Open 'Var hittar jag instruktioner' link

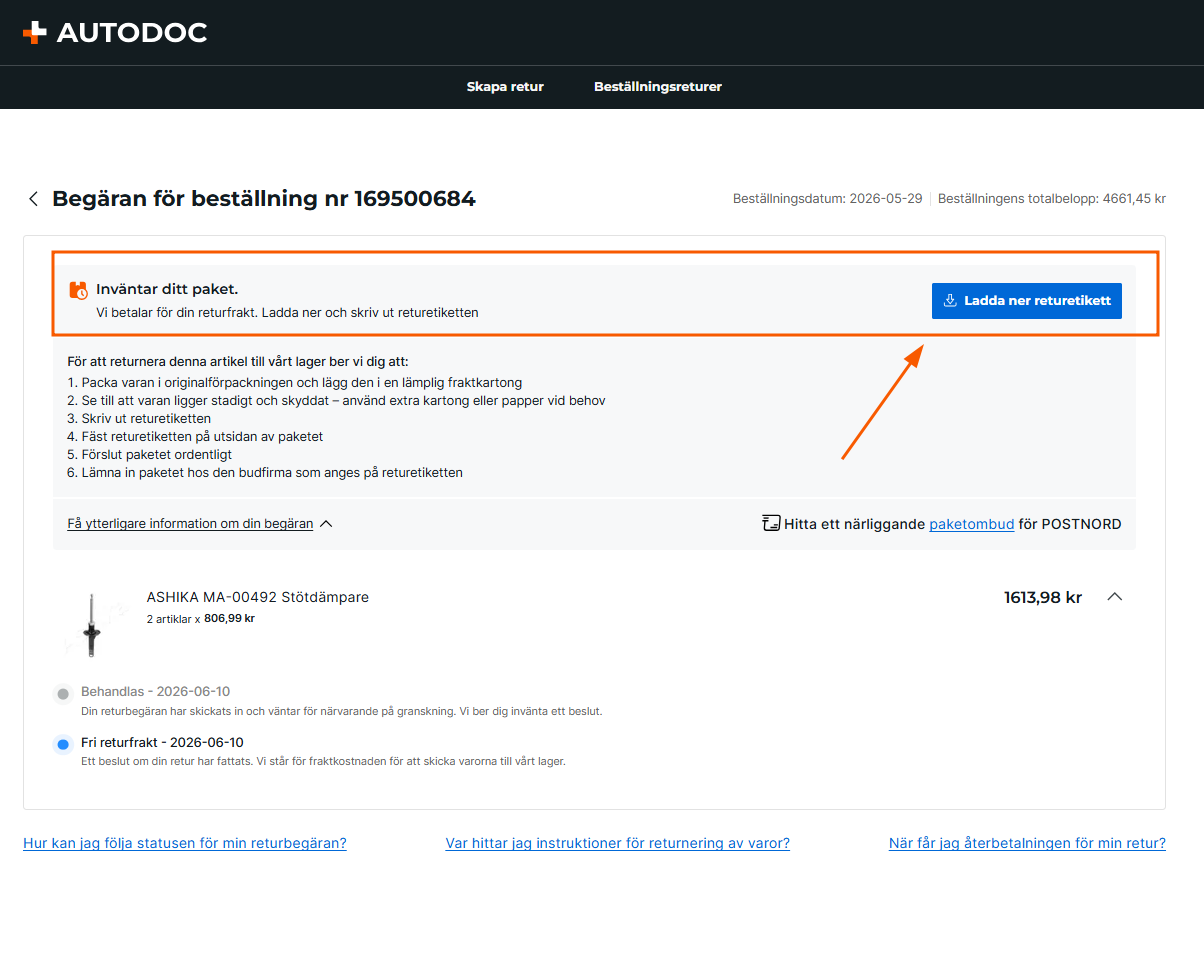tap(618, 843)
